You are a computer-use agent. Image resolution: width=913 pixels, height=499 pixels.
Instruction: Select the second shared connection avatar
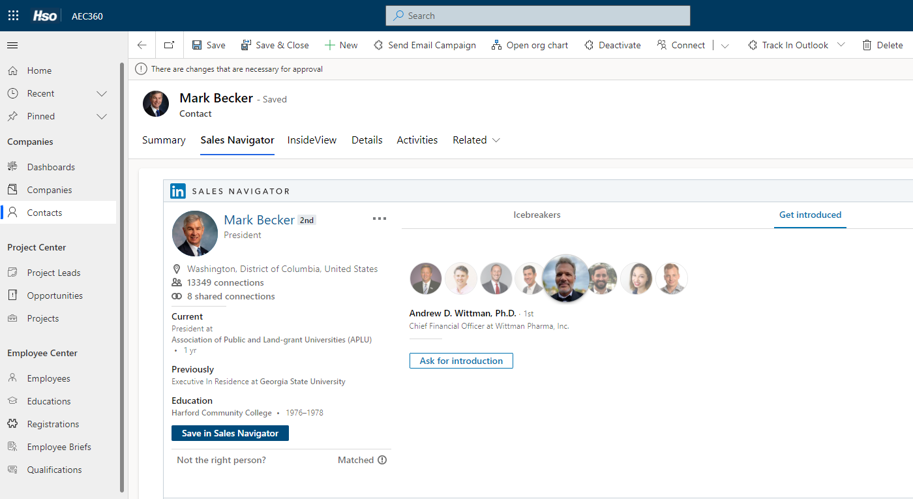click(461, 278)
